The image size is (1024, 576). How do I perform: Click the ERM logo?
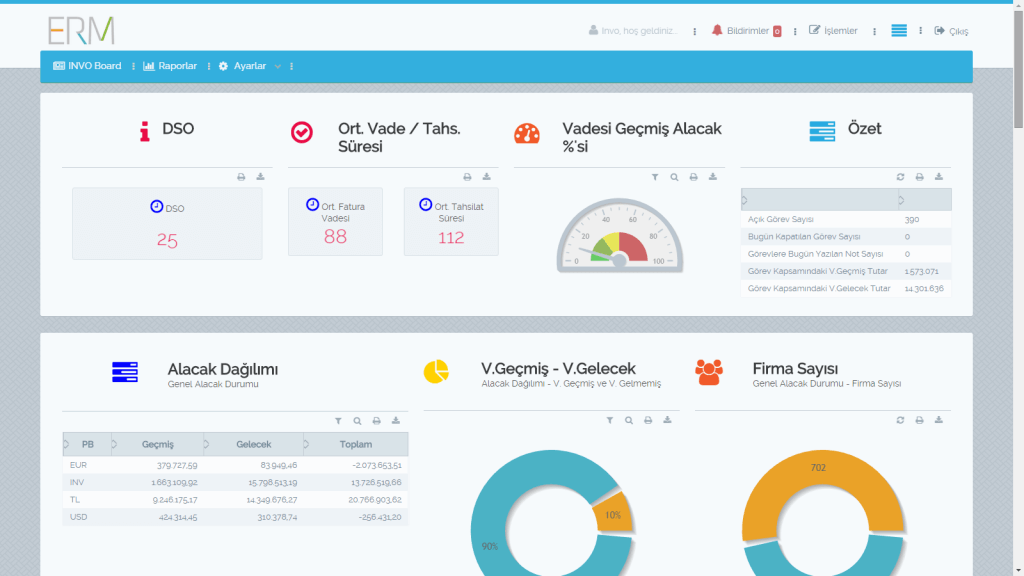(x=82, y=31)
